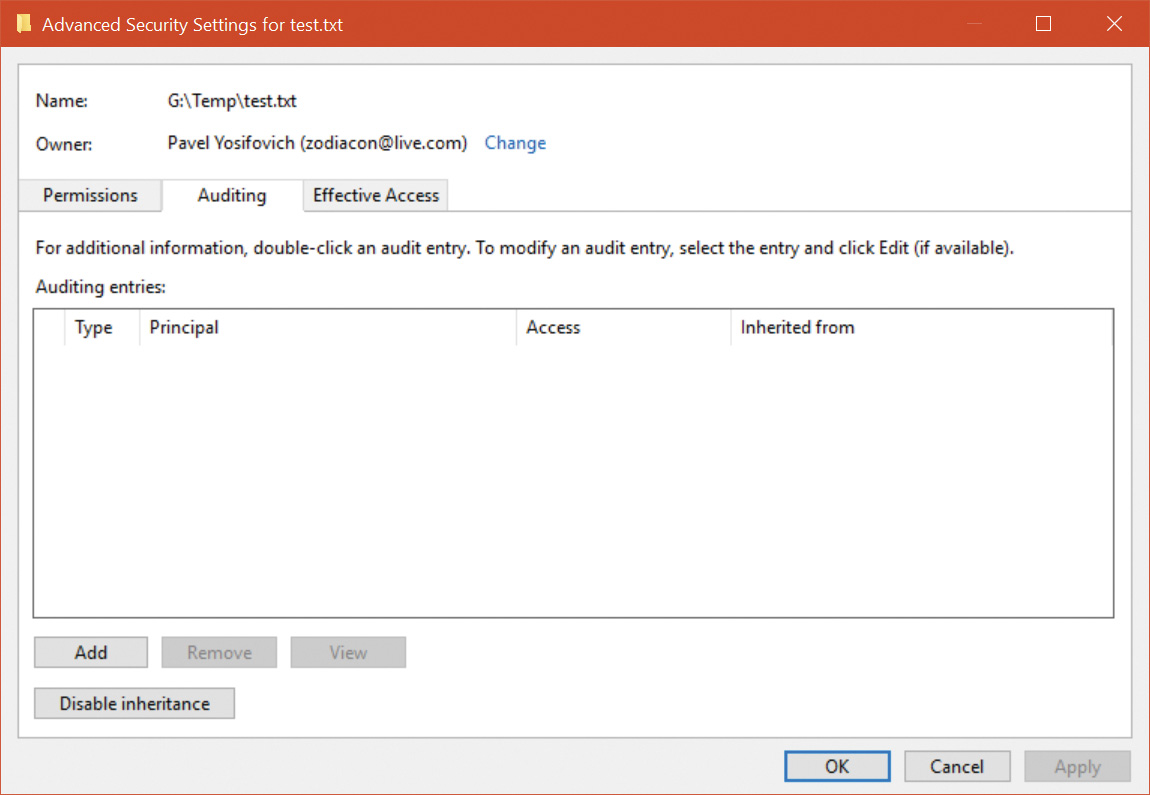The height and width of the screenshot is (795, 1150).
Task: Click the Remove button
Action: (219, 653)
